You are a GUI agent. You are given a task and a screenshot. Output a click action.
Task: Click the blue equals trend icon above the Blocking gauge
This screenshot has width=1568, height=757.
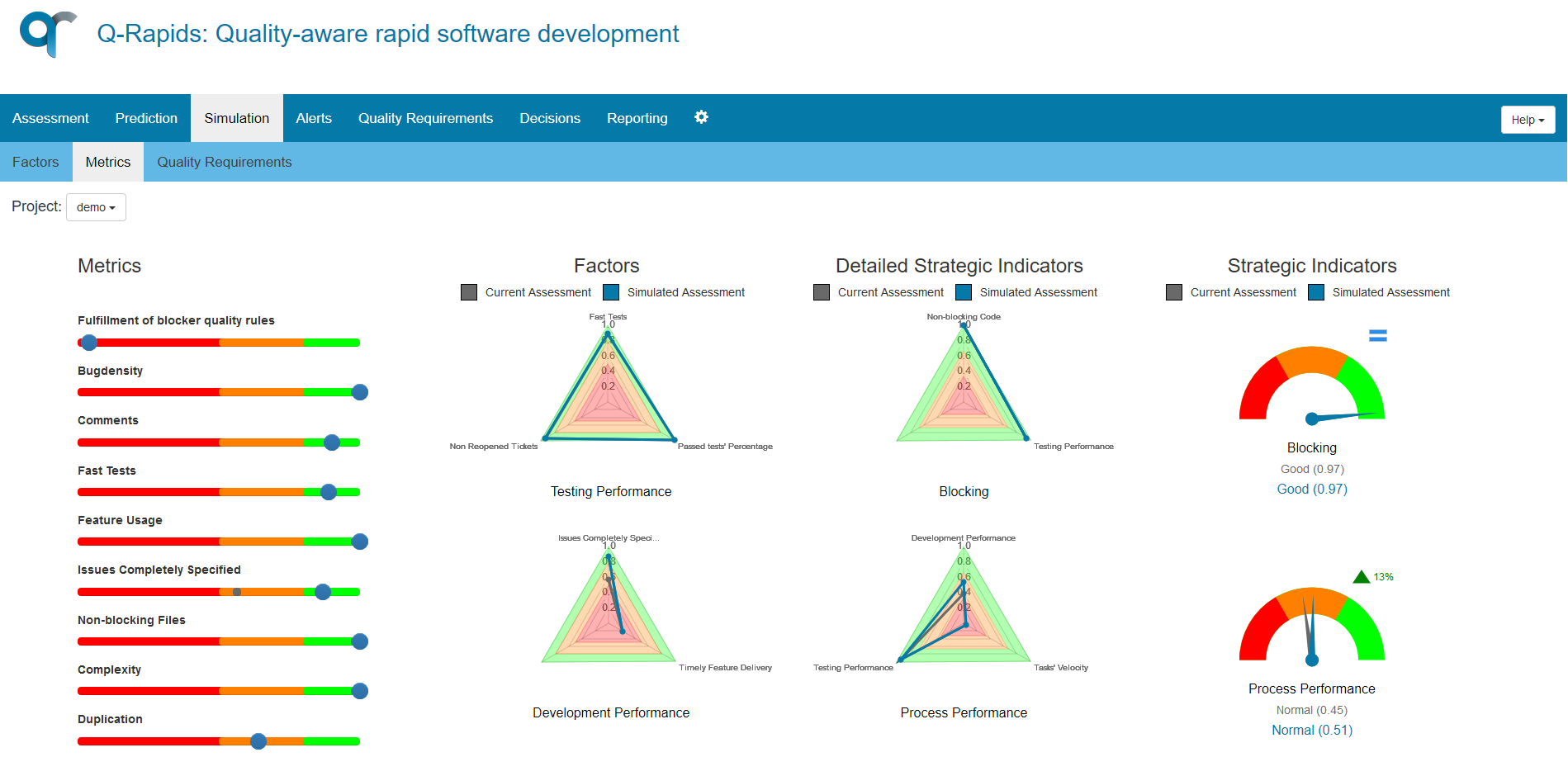point(1377,335)
